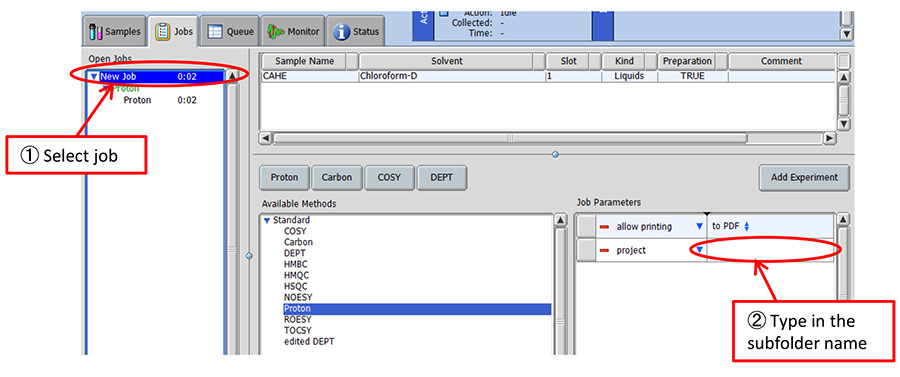Click the Proton quick method button
900x377 pixels.
[x=285, y=178]
